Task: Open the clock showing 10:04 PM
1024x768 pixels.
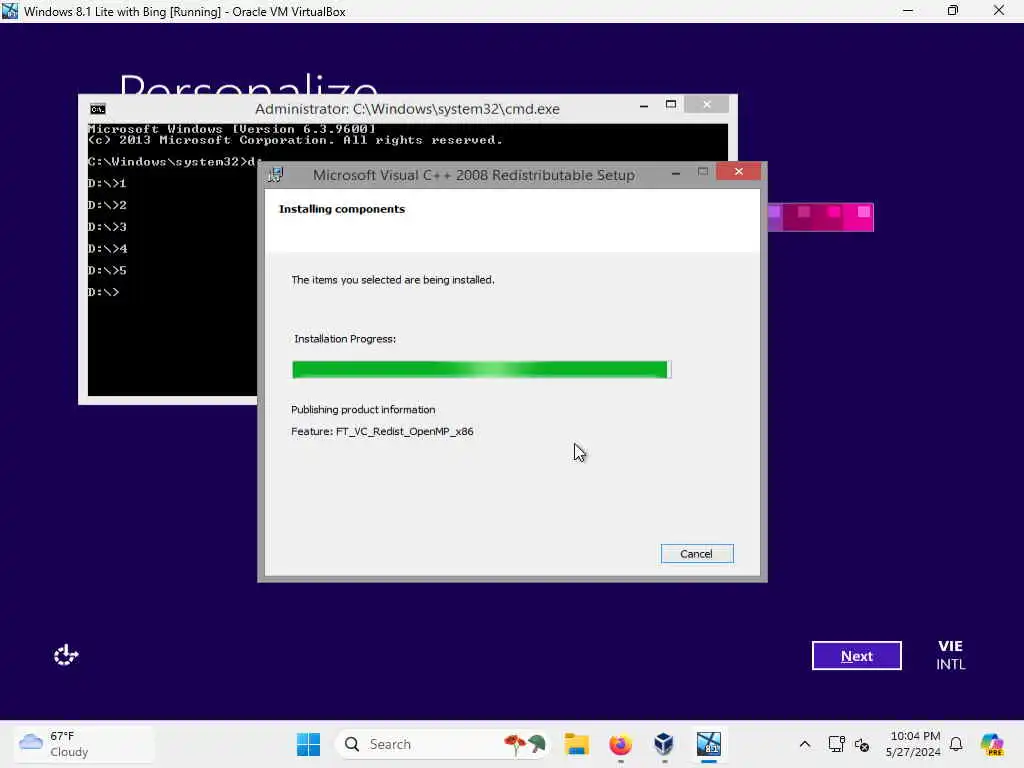Action: click(x=914, y=744)
